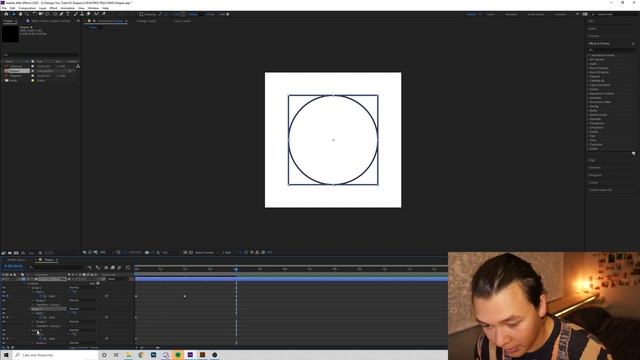Open the Align panel
This screenshot has height=360, width=640.
(592, 160)
